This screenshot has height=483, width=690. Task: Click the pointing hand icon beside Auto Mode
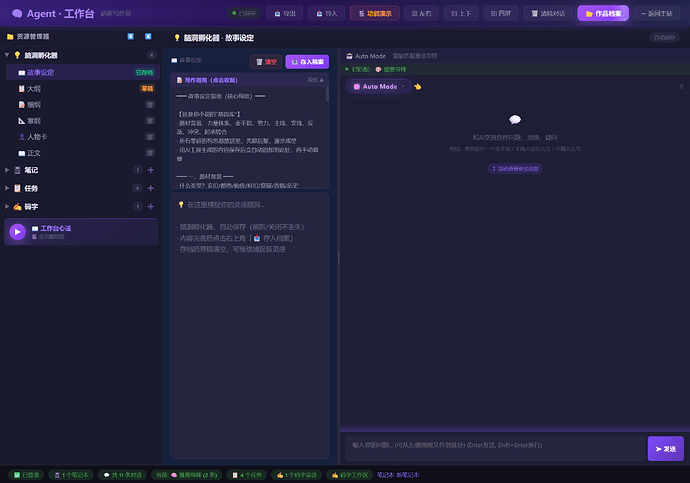pyautogui.click(x=418, y=87)
